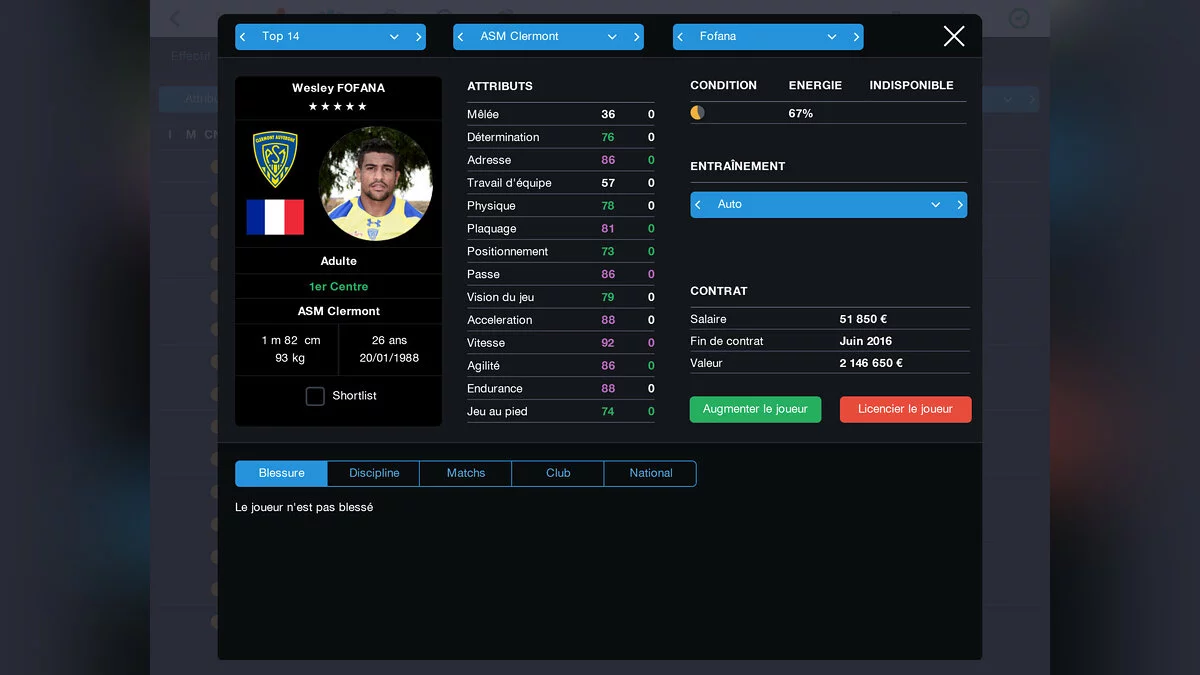Viewport: 1200px width, 675px height.
Task: Go to previous league before Top 14
Action: coord(243,37)
